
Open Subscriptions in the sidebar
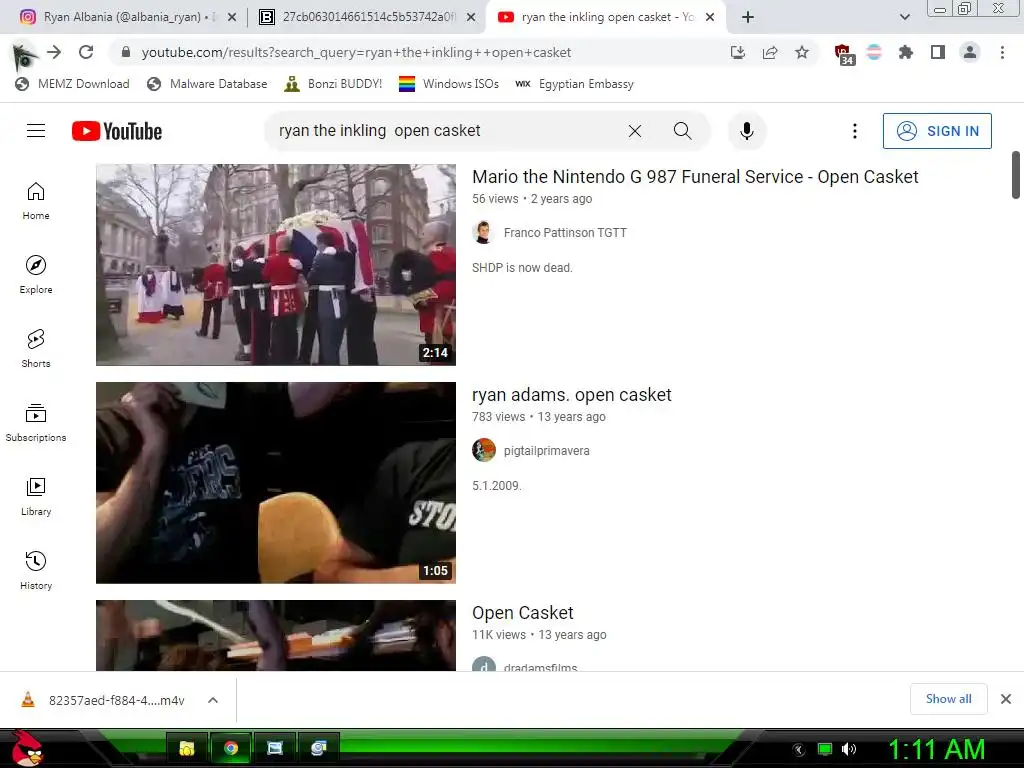pos(36,423)
